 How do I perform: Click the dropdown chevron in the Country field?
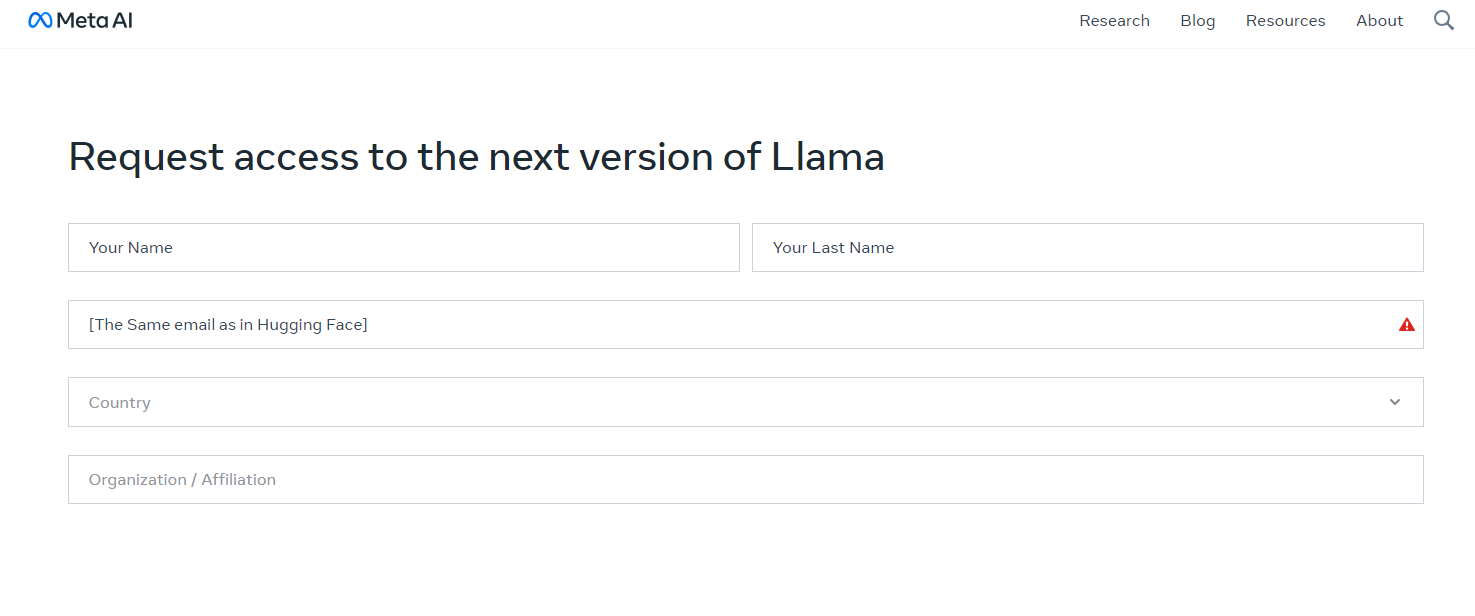[x=1394, y=402]
